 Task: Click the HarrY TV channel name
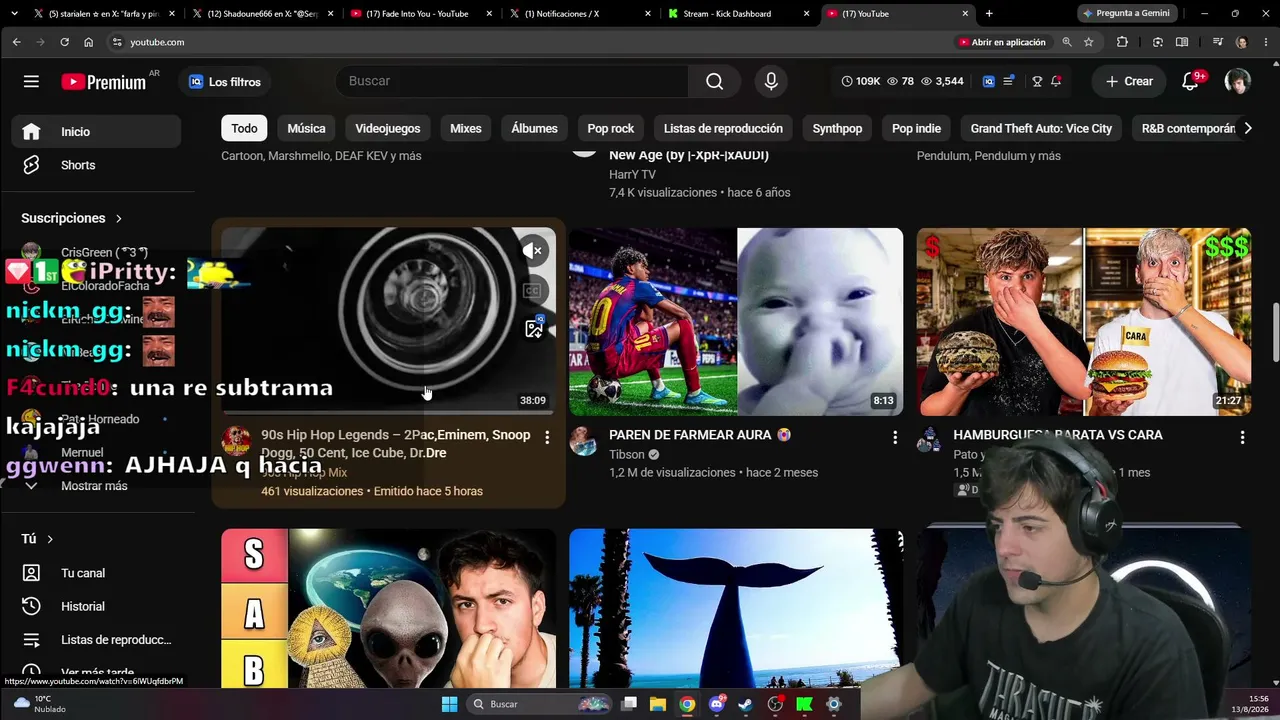[632, 174]
